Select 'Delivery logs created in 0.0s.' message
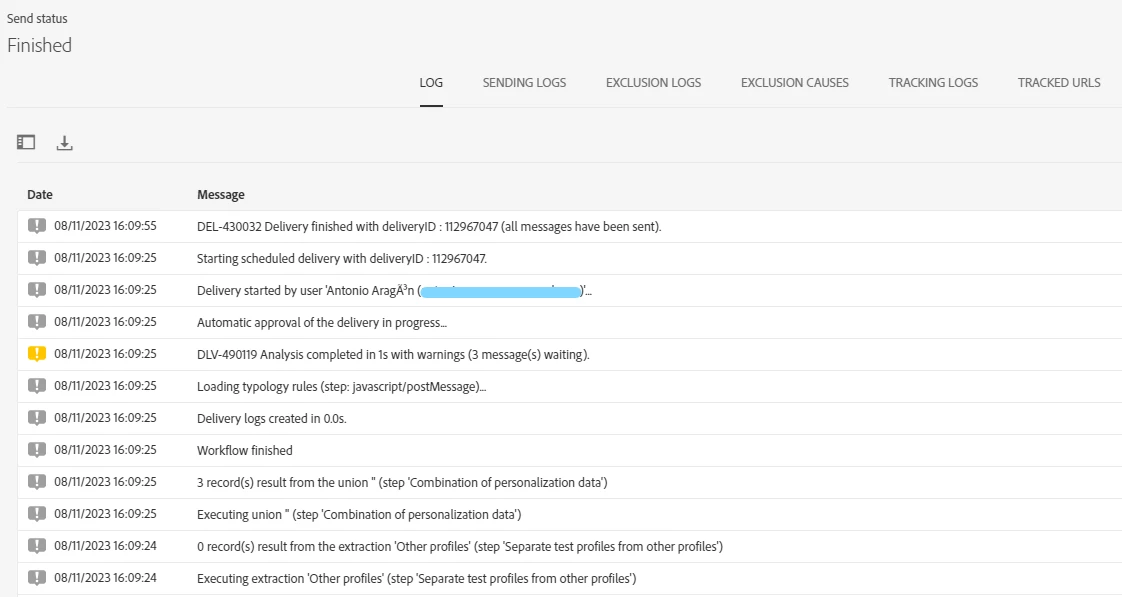This screenshot has width=1122, height=597. point(272,419)
